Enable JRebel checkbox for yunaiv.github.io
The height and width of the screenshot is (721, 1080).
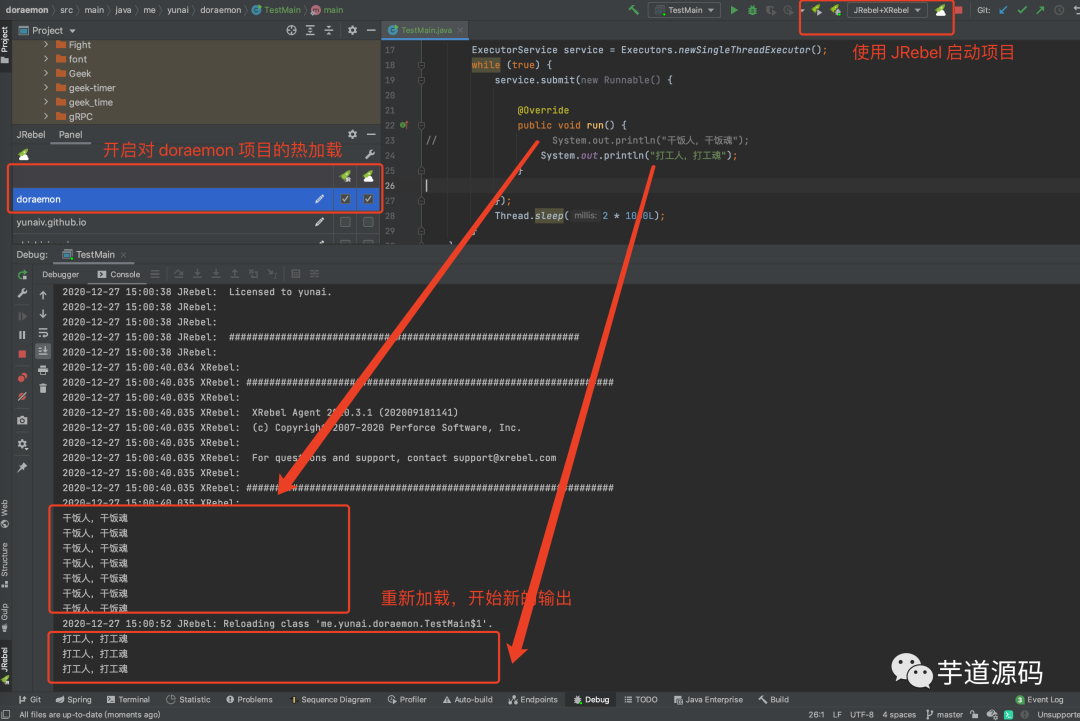tap(345, 222)
